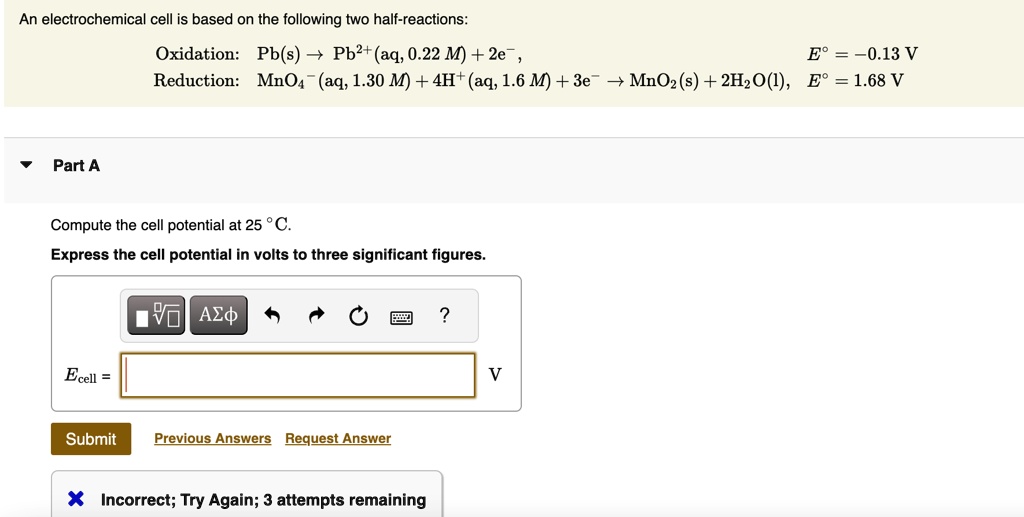Click the V unit label
This screenshot has height=517, width=1024.
point(495,375)
